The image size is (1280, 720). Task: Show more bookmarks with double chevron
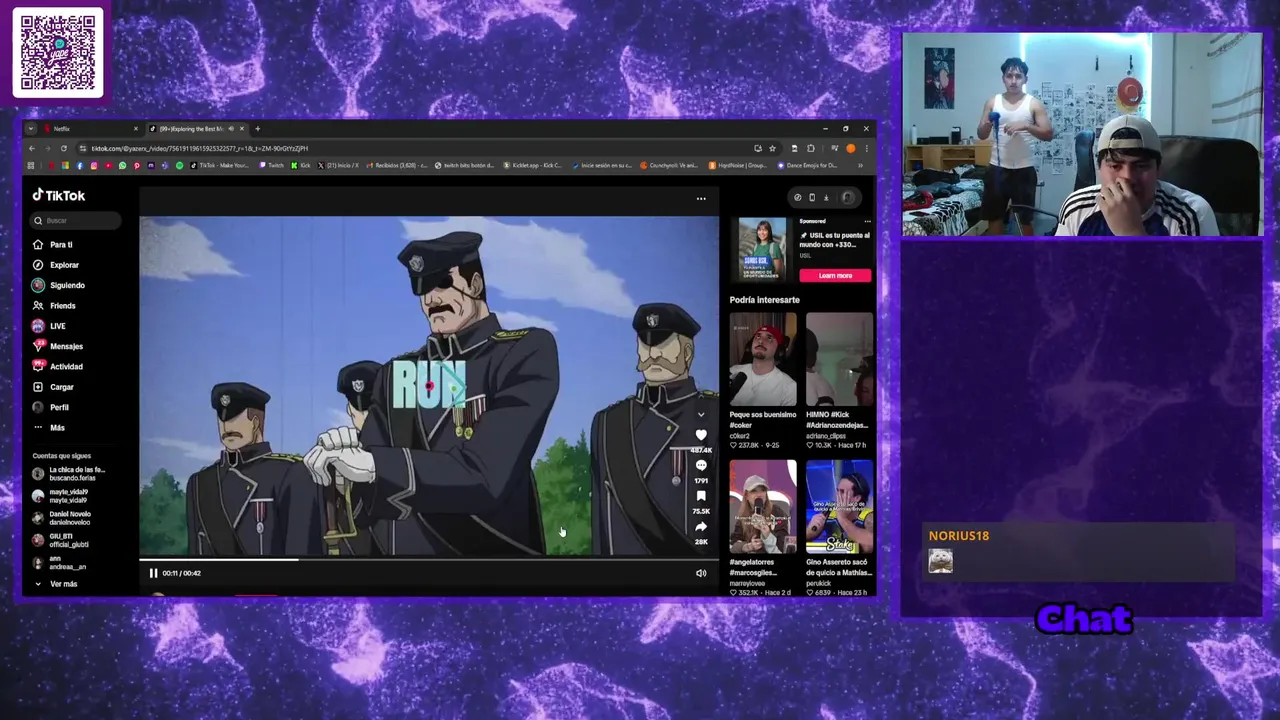click(x=860, y=165)
